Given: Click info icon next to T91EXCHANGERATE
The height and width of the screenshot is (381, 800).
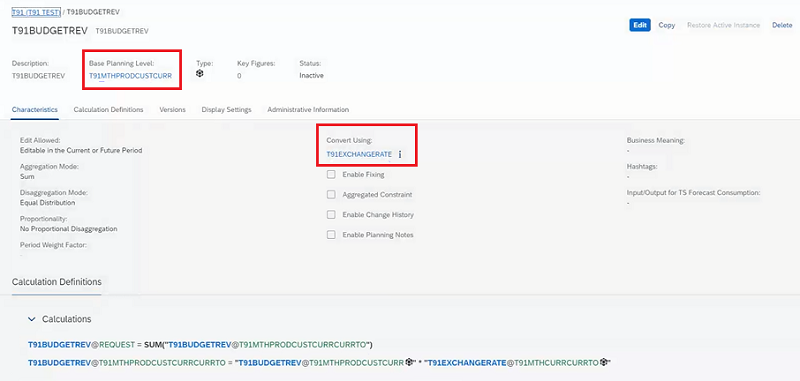Looking at the screenshot, I should (399, 154).
